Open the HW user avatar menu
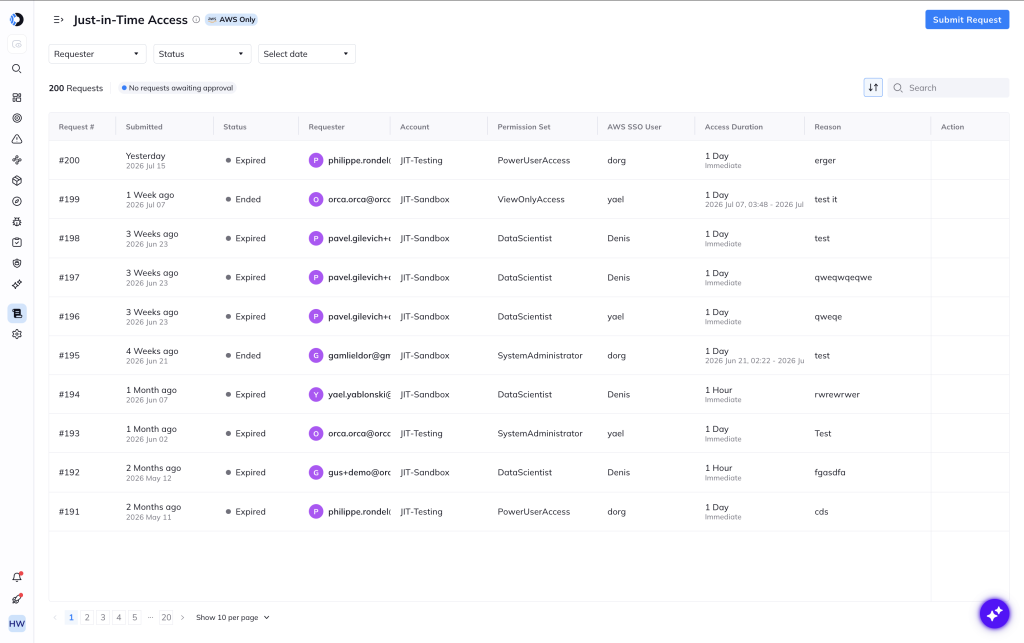 point(17,623)
